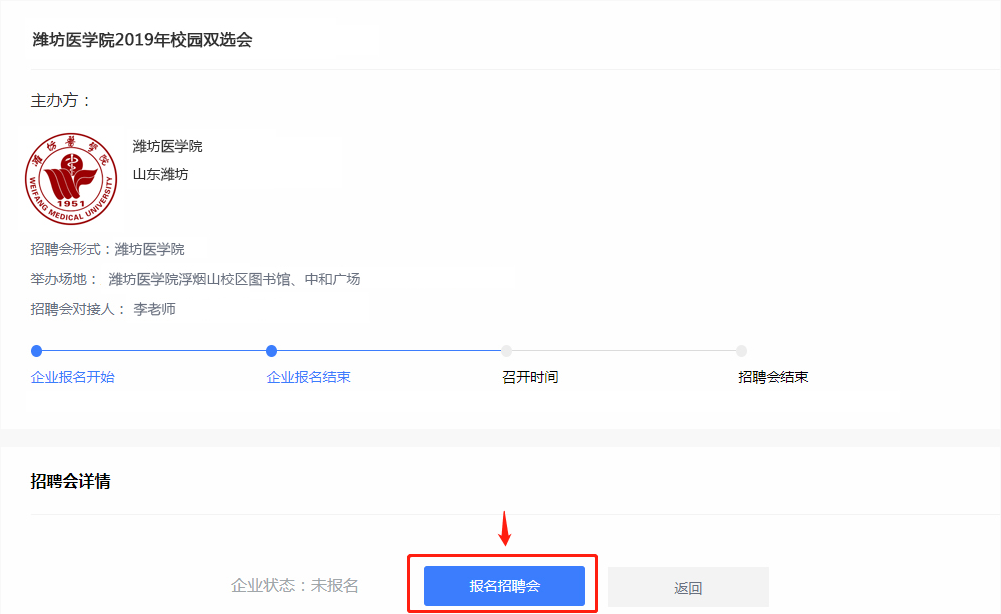
Task: Open the 企业报名开始 stage label
Action: point(73,378)
